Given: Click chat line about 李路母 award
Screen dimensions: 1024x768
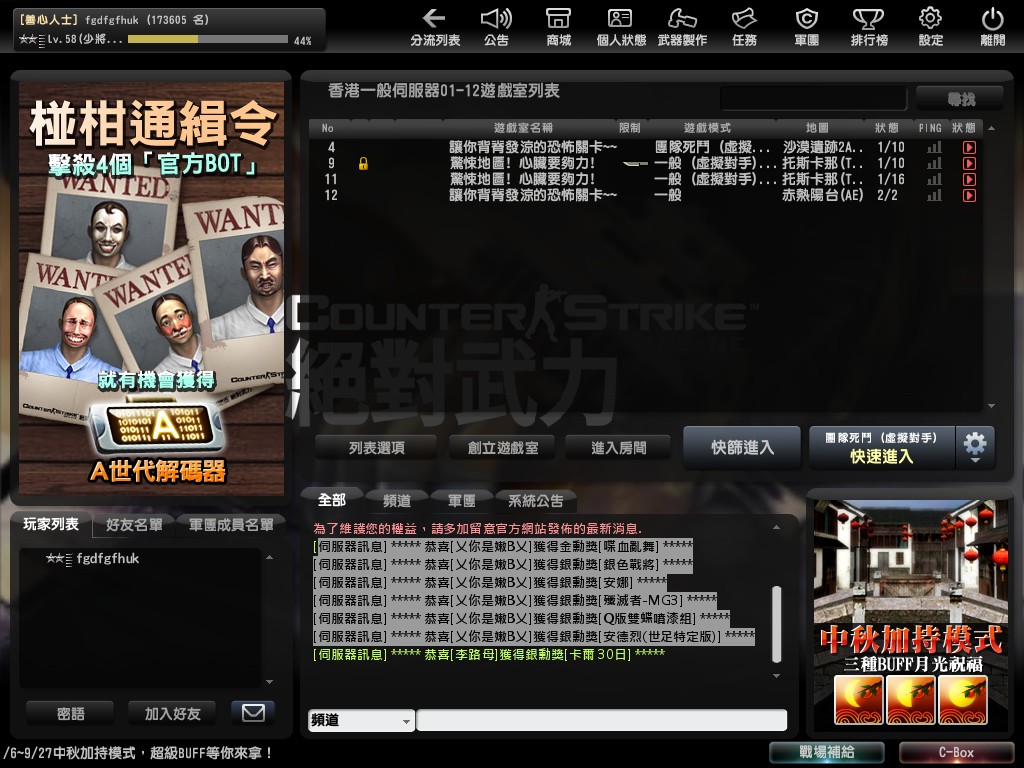Looking at the screenshot, I should pyautogui.click(x=488, y=654).
